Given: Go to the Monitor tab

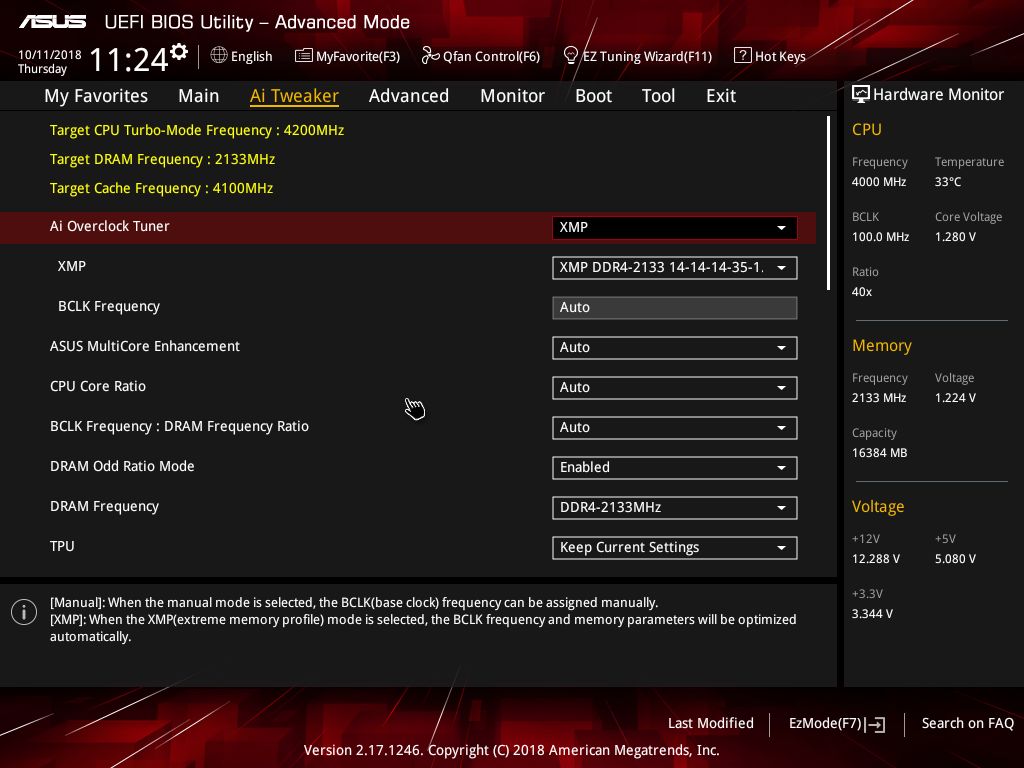Looking at the screenshot, I should (x=513, y=96).
